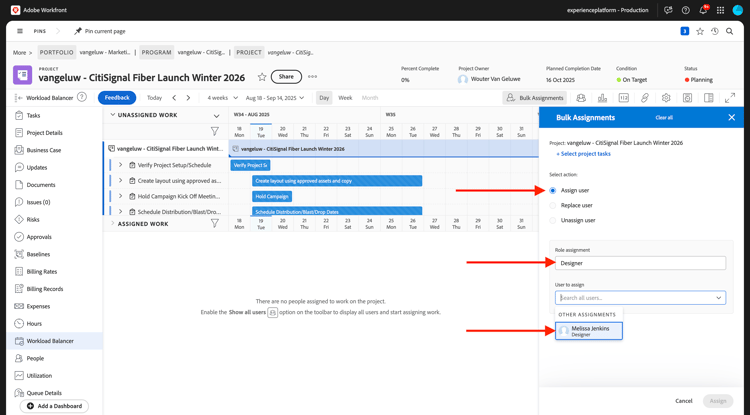Close the Bulk Assignments panel
The height and width of the screenshot is (415, 750).
point(731,118)
